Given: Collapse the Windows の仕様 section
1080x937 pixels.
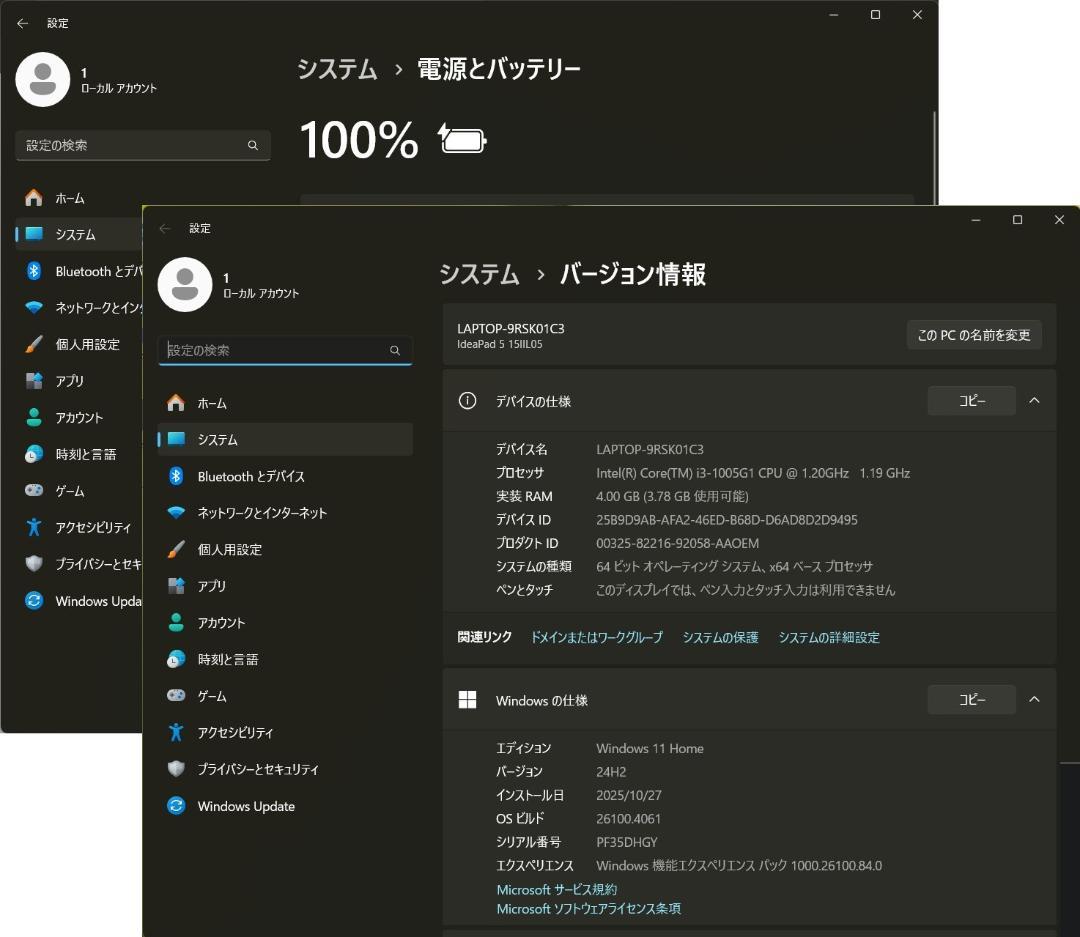Looking at the screenshot, I should (1034, 699).
